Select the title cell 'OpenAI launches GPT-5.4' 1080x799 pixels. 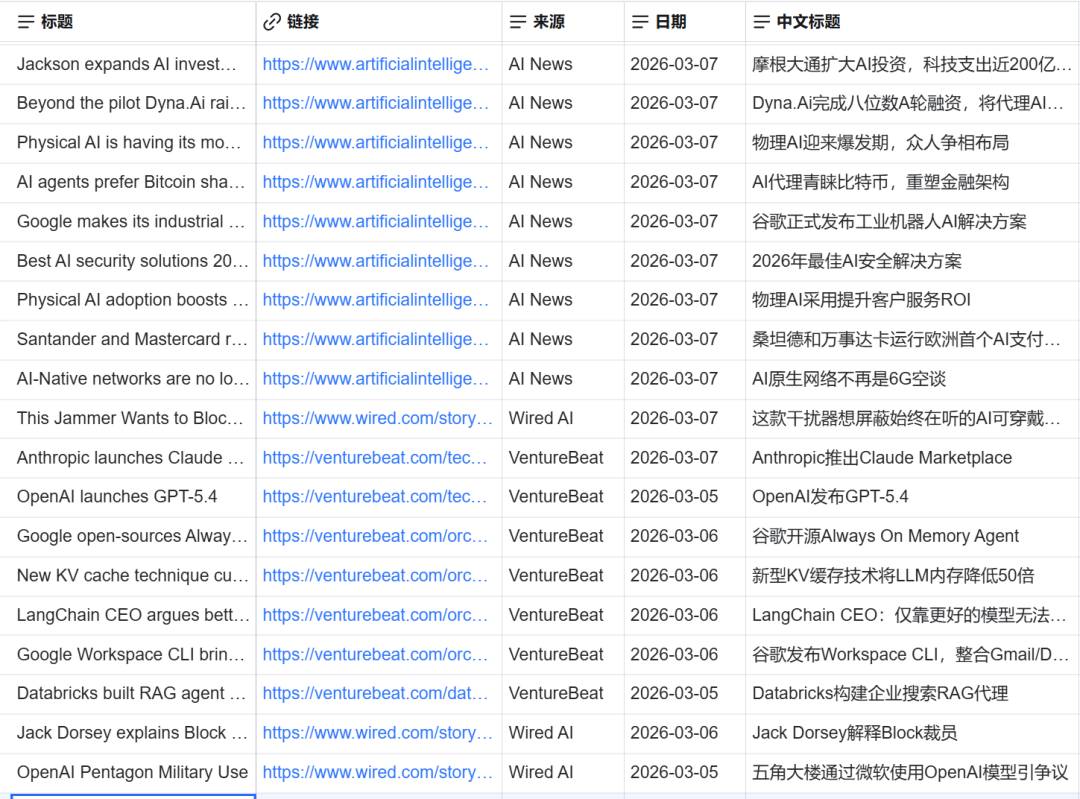click(128, 497)
